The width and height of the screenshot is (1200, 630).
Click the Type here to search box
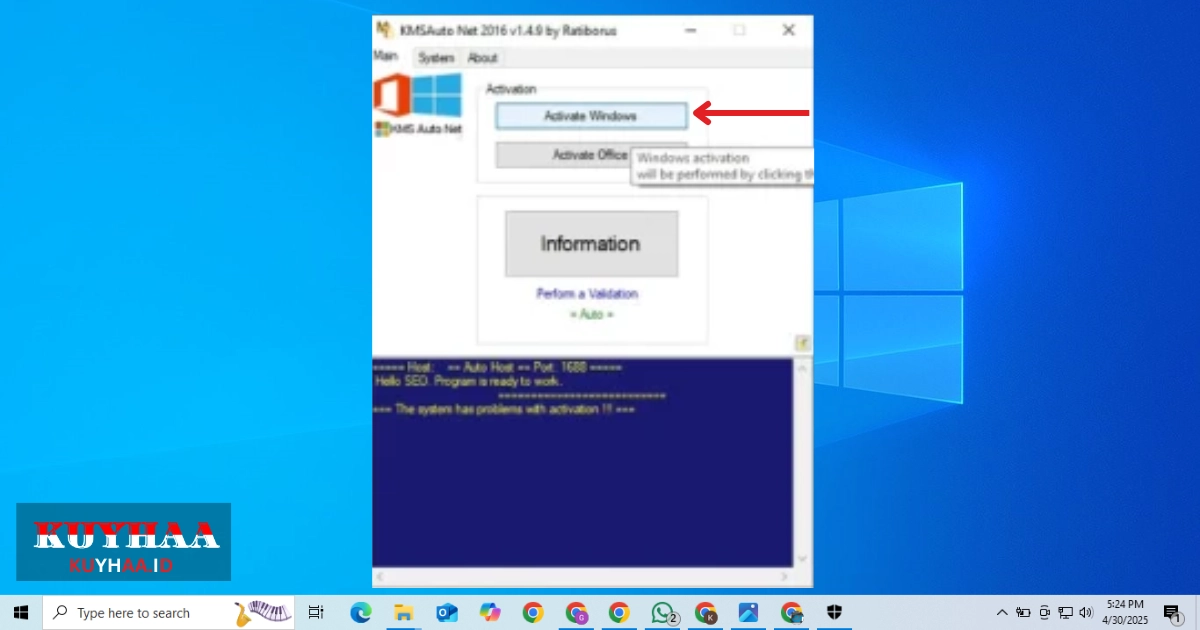[150, 613]
